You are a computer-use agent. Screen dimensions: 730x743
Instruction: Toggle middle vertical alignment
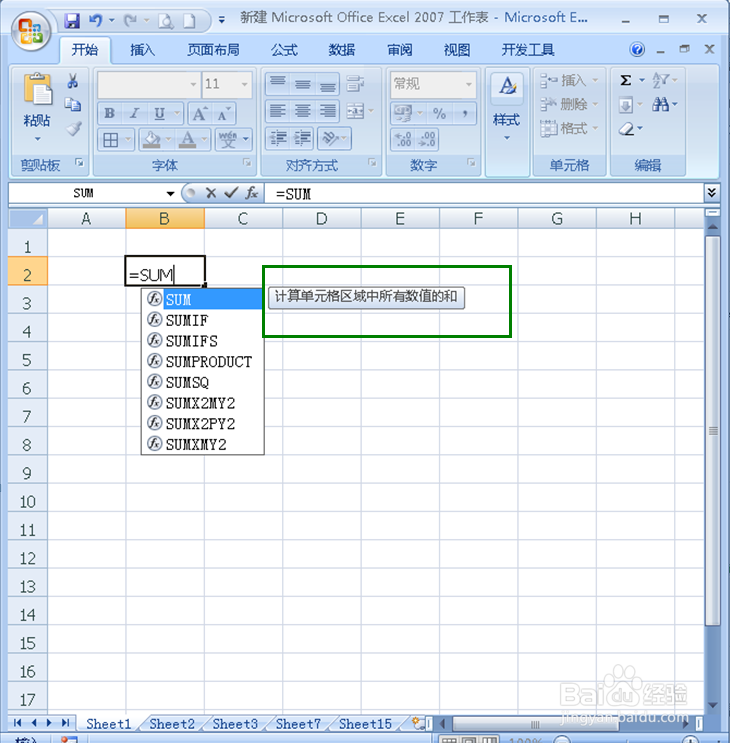point(302,84)
